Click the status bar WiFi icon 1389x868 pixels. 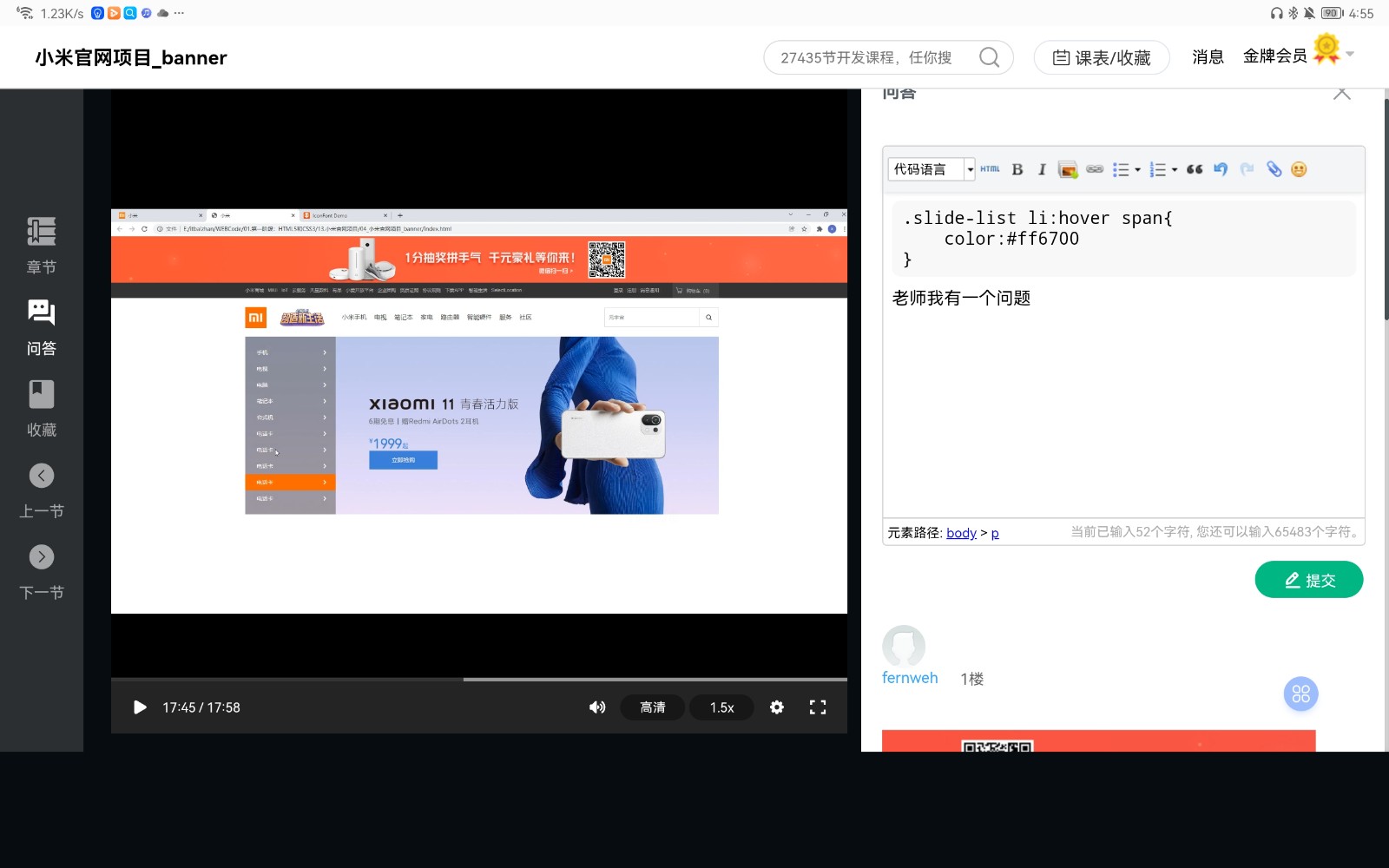pyautogui.click(x=24, y=12)
